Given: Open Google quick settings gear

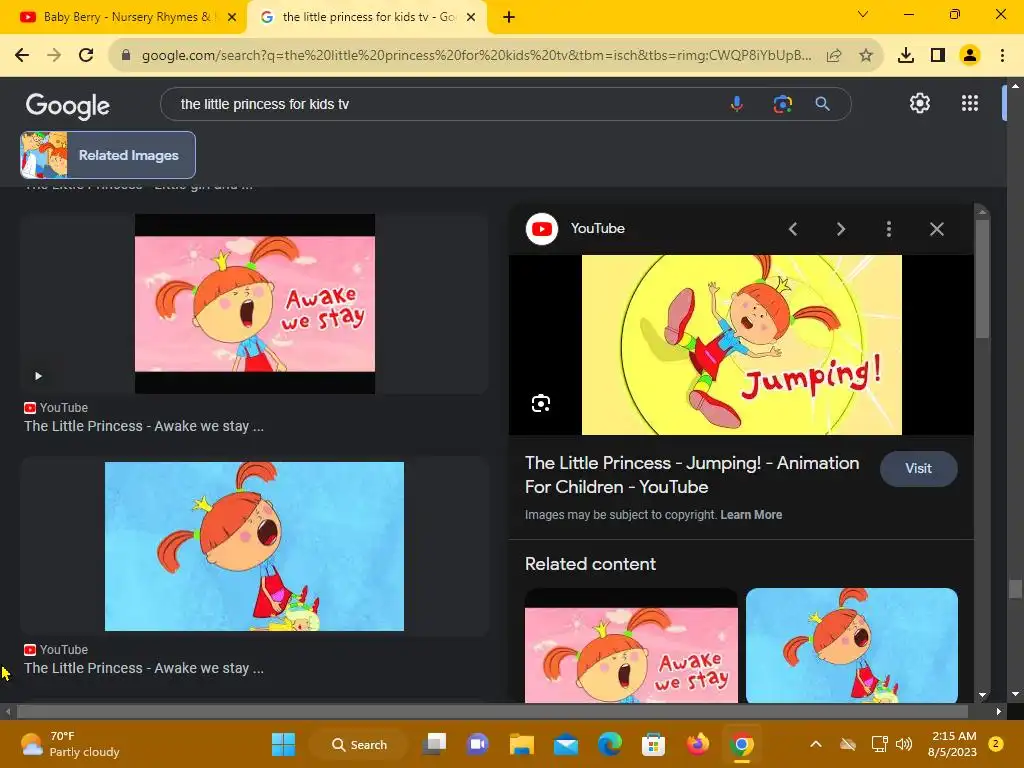Looking at the screenshot, I should (920, 103).
